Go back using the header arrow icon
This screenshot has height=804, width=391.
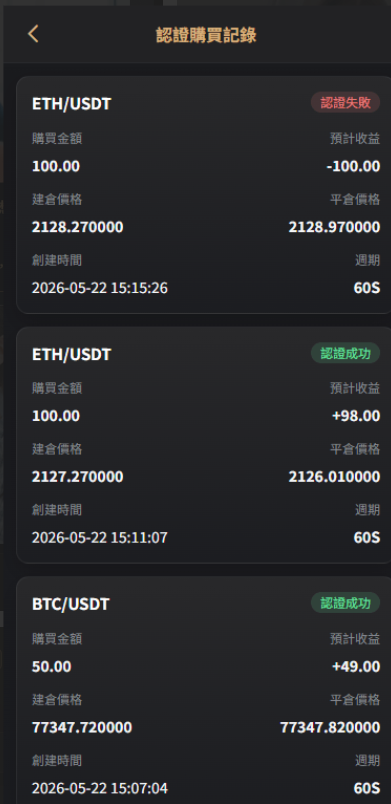tap(33, 34)
